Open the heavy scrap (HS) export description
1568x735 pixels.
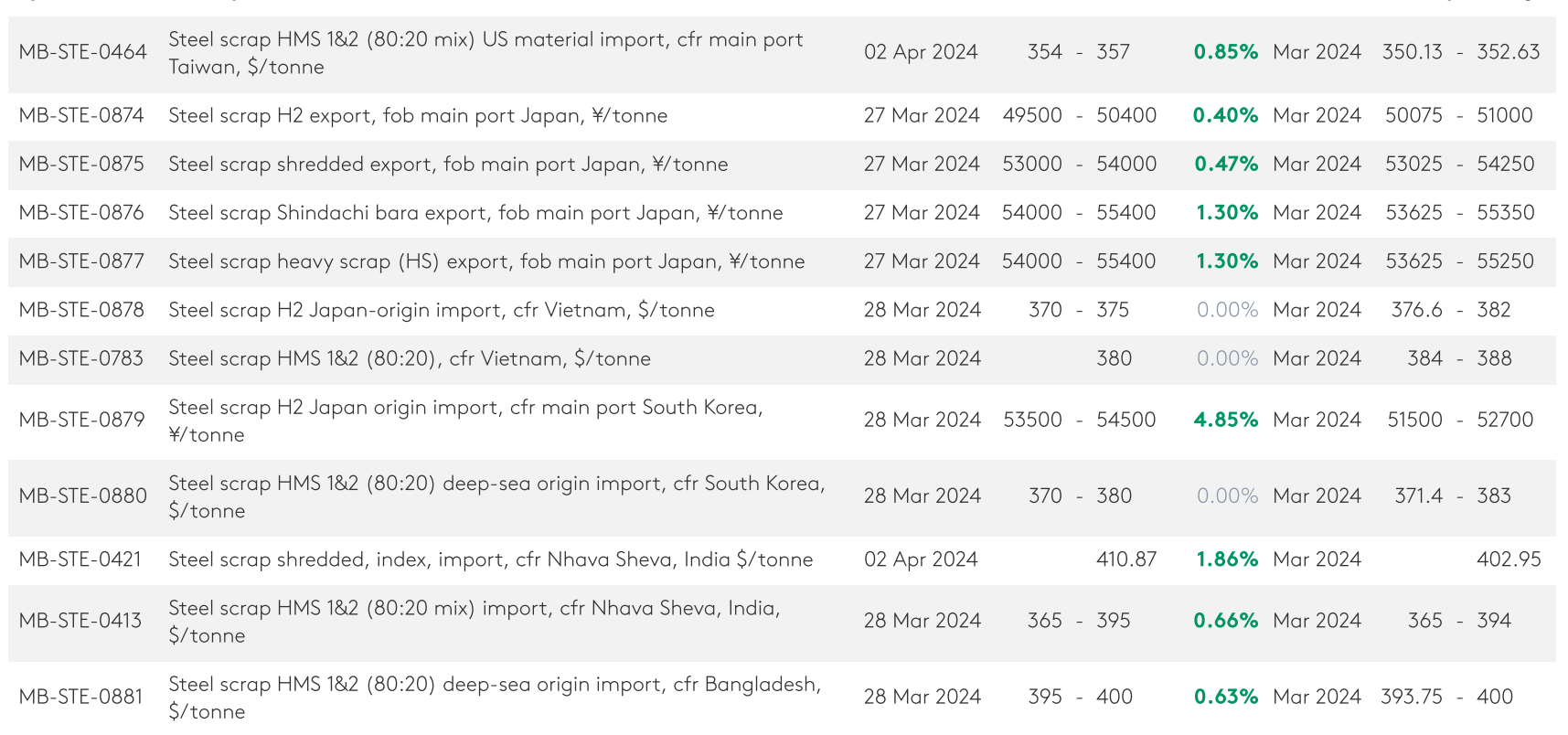click(x=486, y=261)
